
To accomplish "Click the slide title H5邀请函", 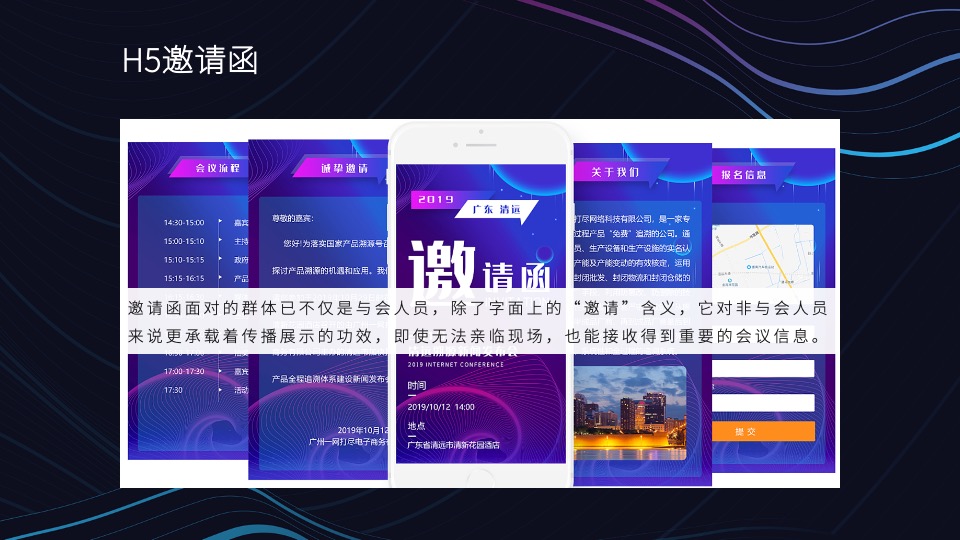I will click(x=190, y=60).
